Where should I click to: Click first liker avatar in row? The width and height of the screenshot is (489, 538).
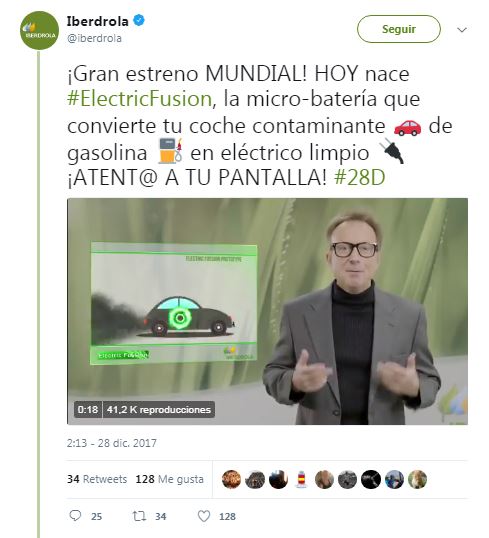tap(231, 479)
